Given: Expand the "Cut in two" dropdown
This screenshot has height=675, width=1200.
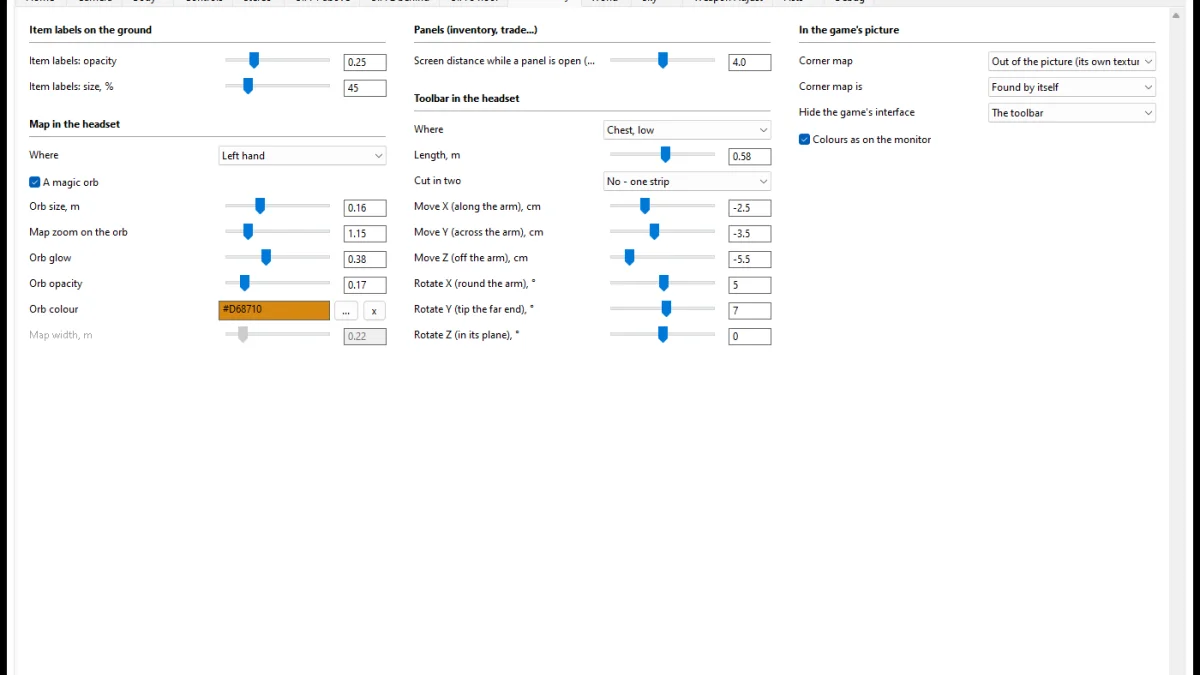Looking at the screenshot, I should (687, 182).
